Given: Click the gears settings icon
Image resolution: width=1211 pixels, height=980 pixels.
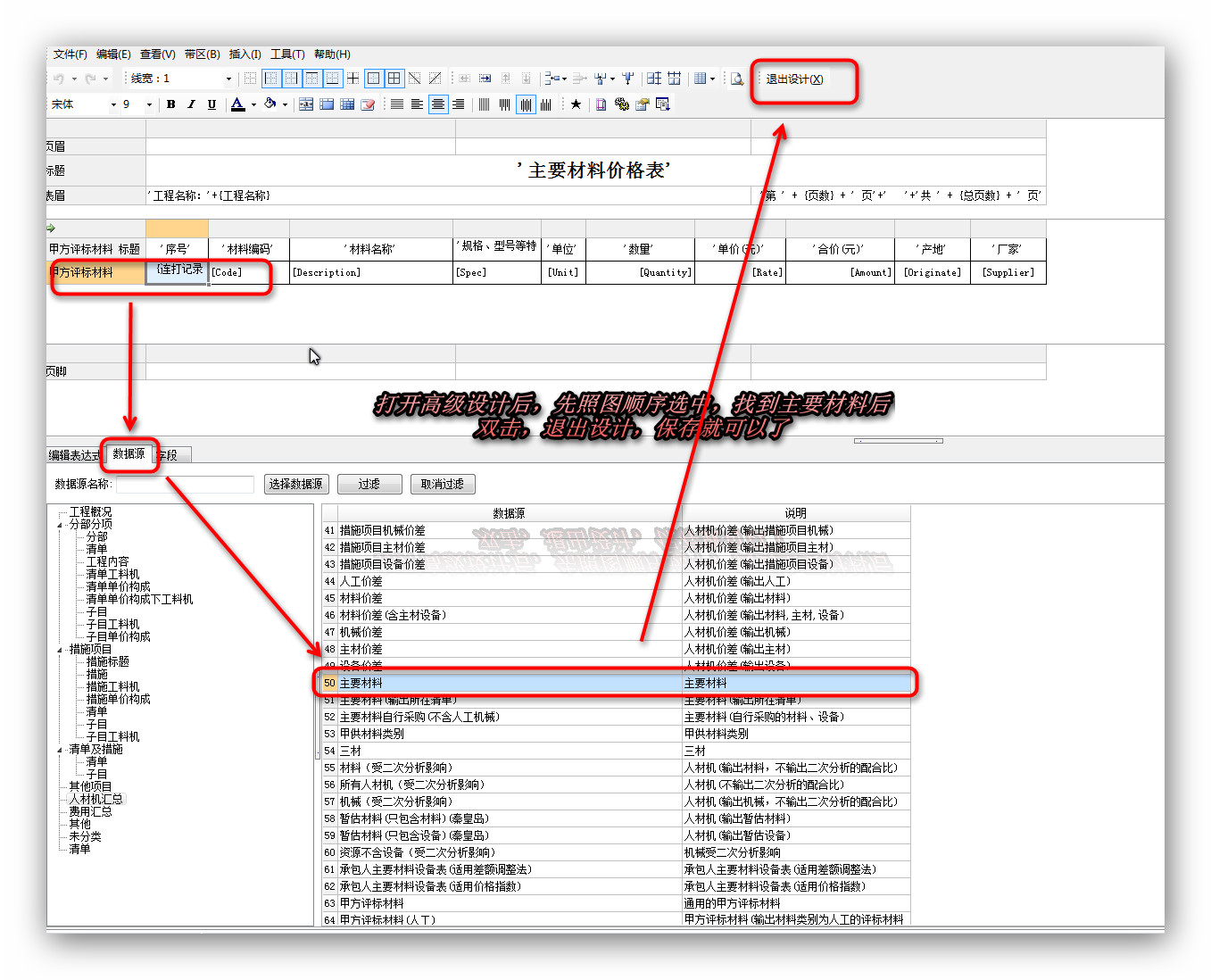Looking at the screenshot, I should pos(622,104).
